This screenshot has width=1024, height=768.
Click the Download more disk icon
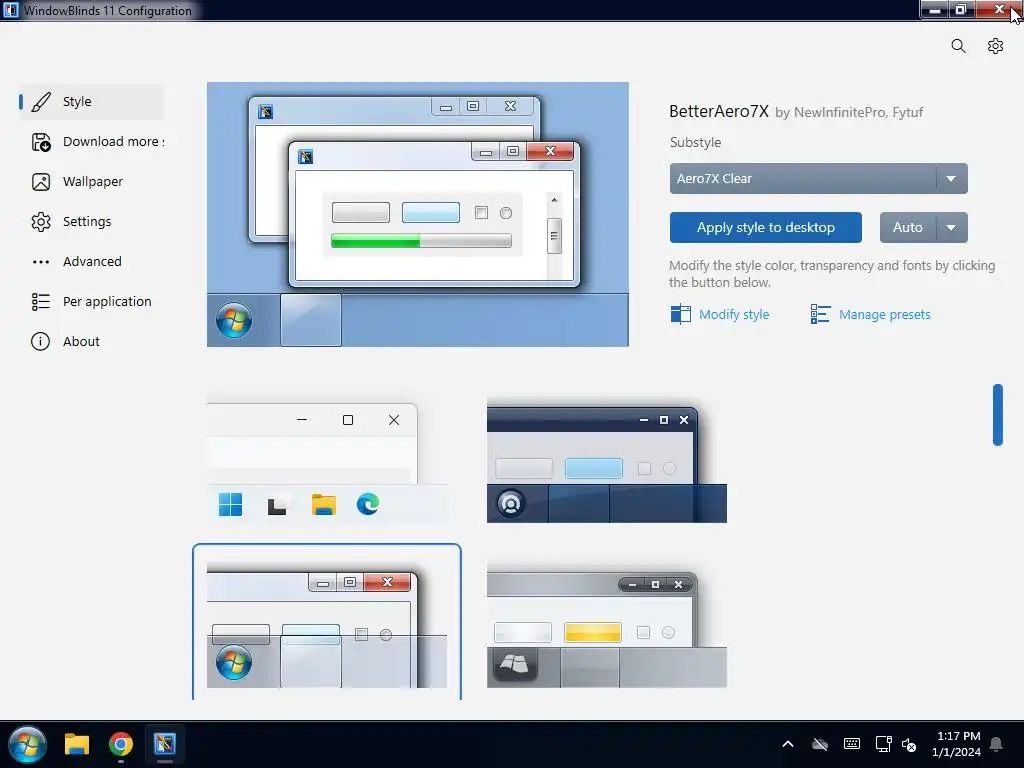(x=40, y=142)
